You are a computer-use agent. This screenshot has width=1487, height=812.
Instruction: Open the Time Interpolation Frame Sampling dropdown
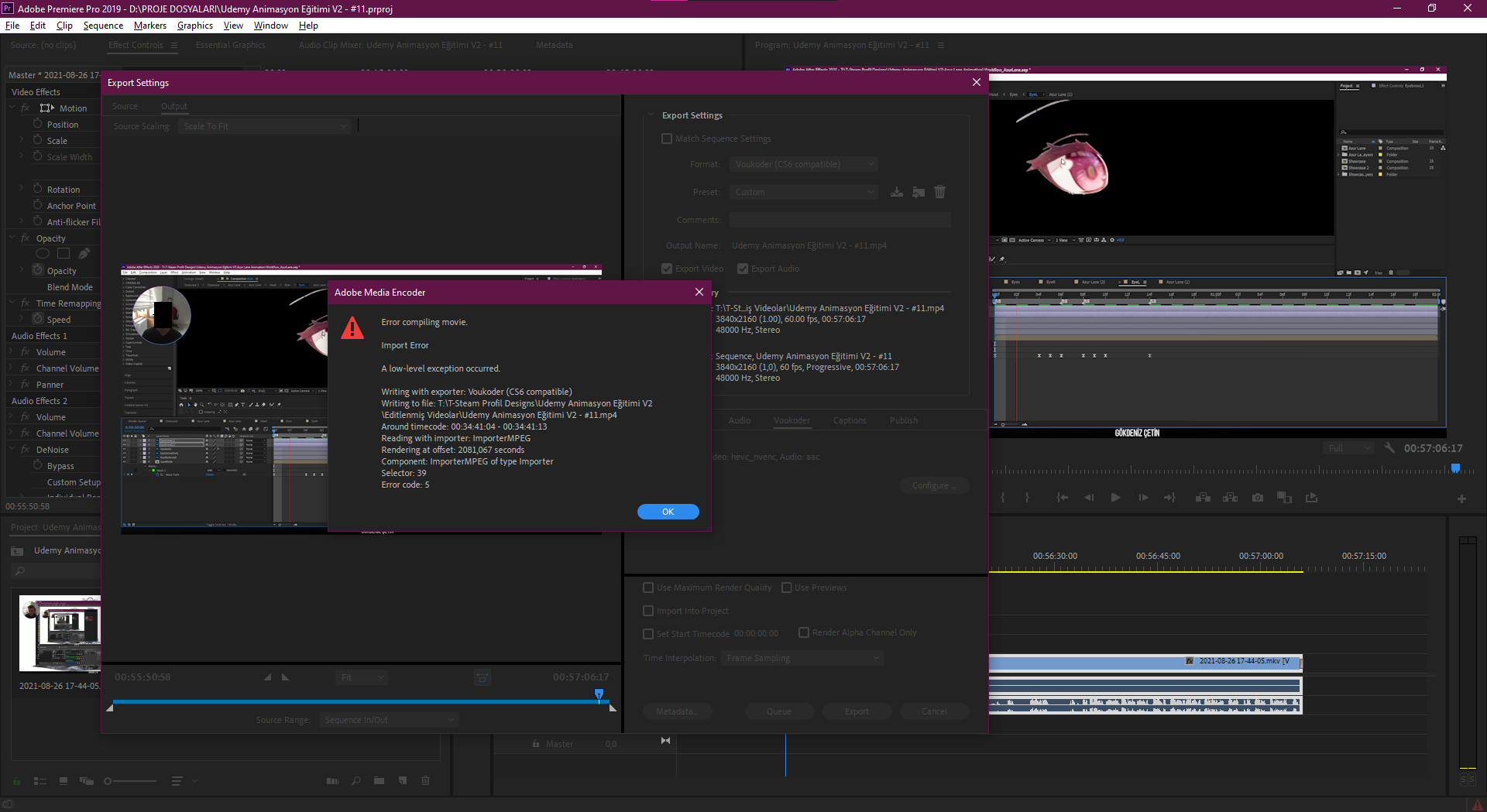802,658
